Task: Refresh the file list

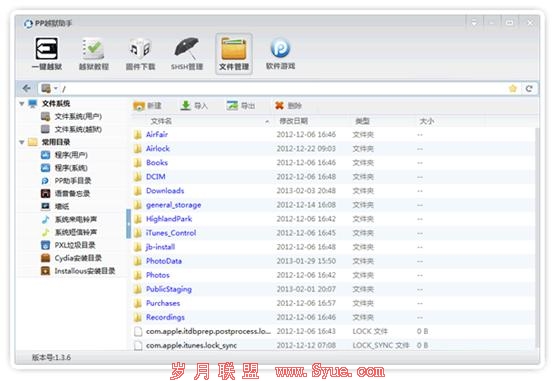Action: (x=529, y=89)
